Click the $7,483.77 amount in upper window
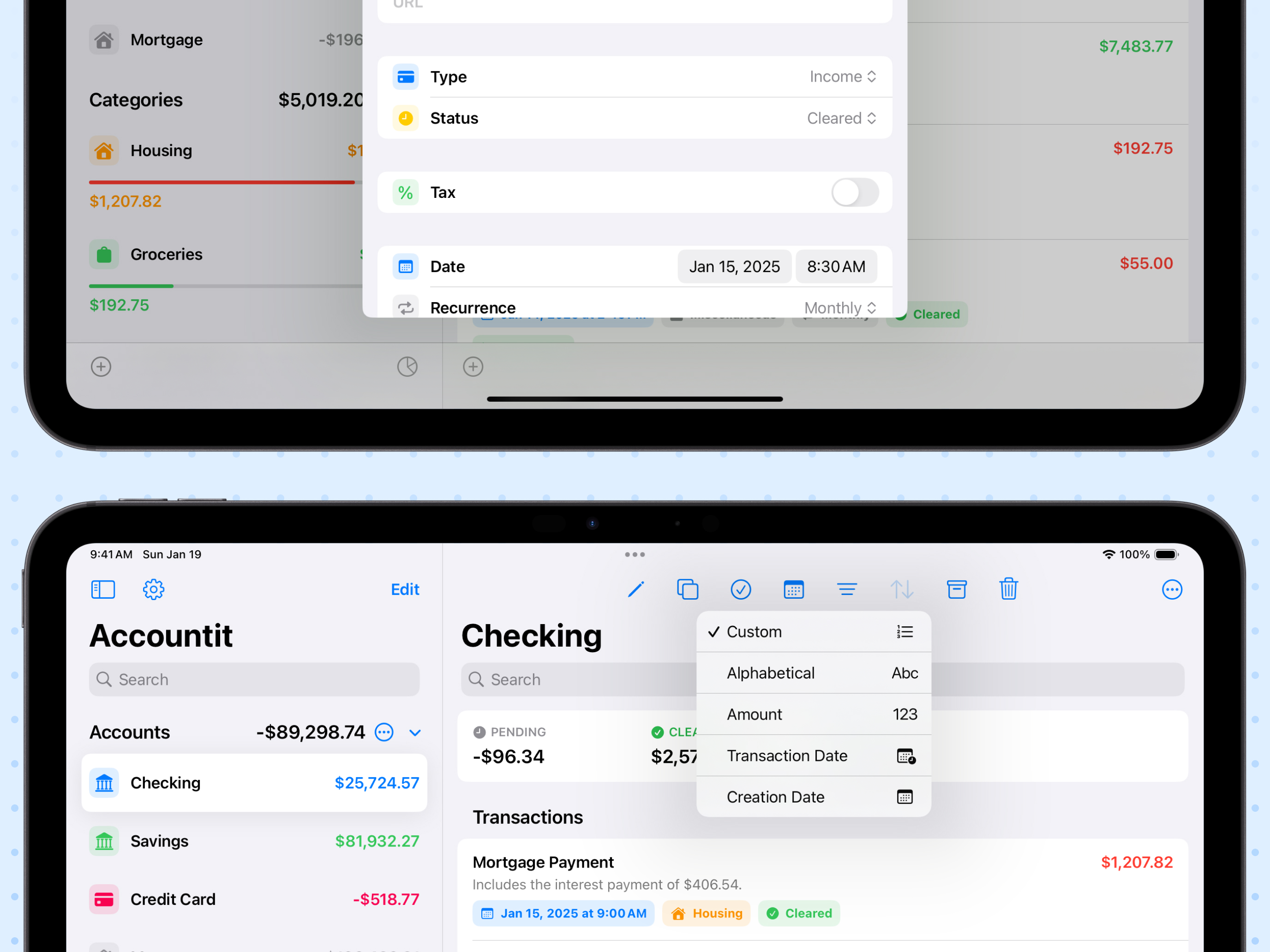 [1136, 46]
